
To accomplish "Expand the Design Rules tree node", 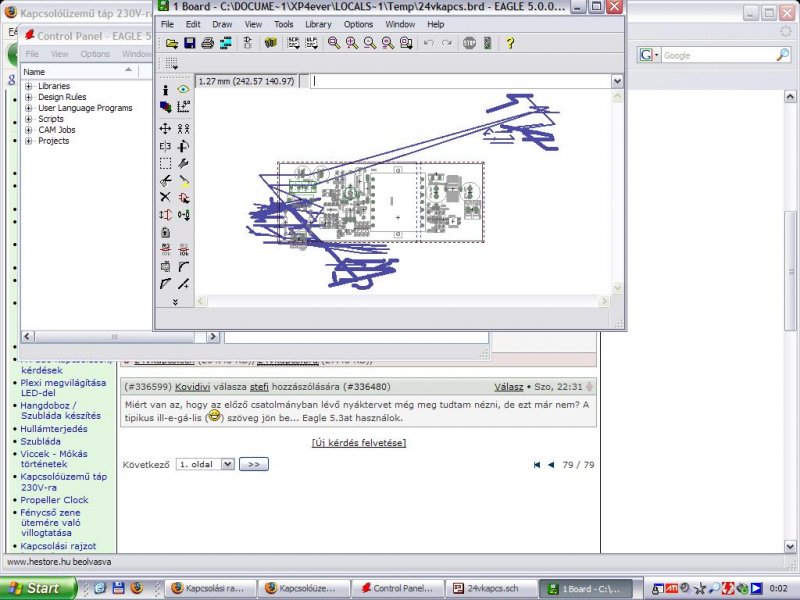I will click(x=29, y=97).
